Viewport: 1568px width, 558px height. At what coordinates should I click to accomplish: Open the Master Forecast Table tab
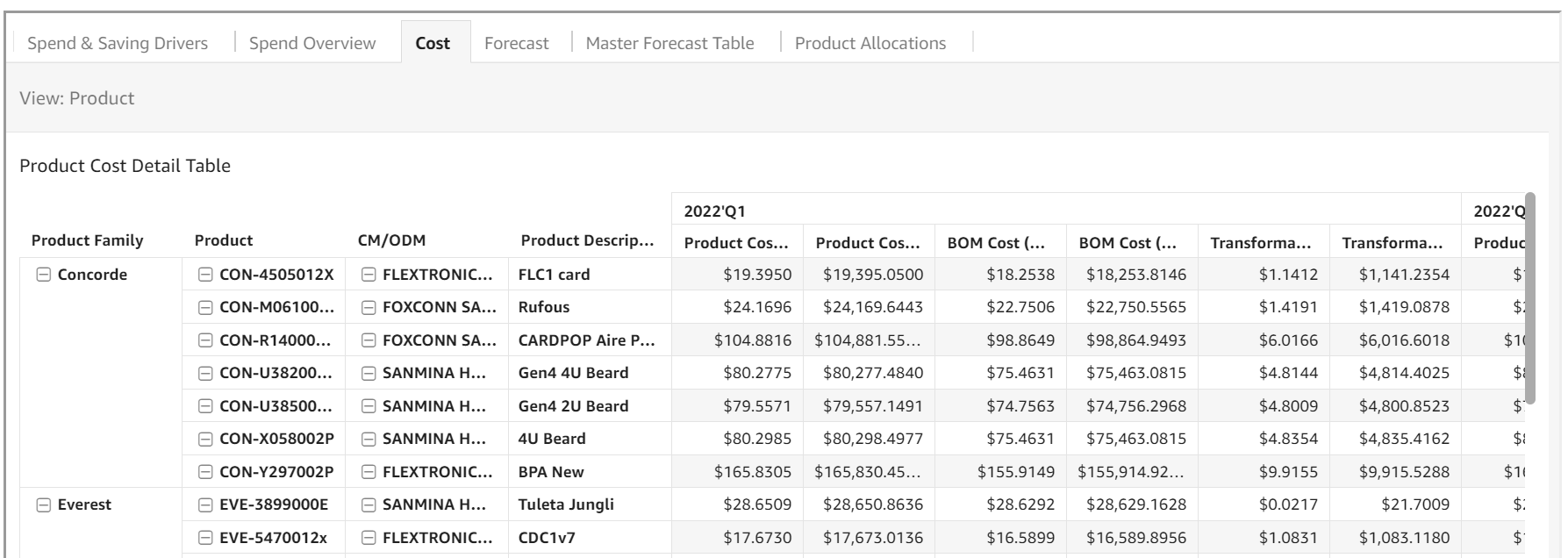(x=669, y=43)
